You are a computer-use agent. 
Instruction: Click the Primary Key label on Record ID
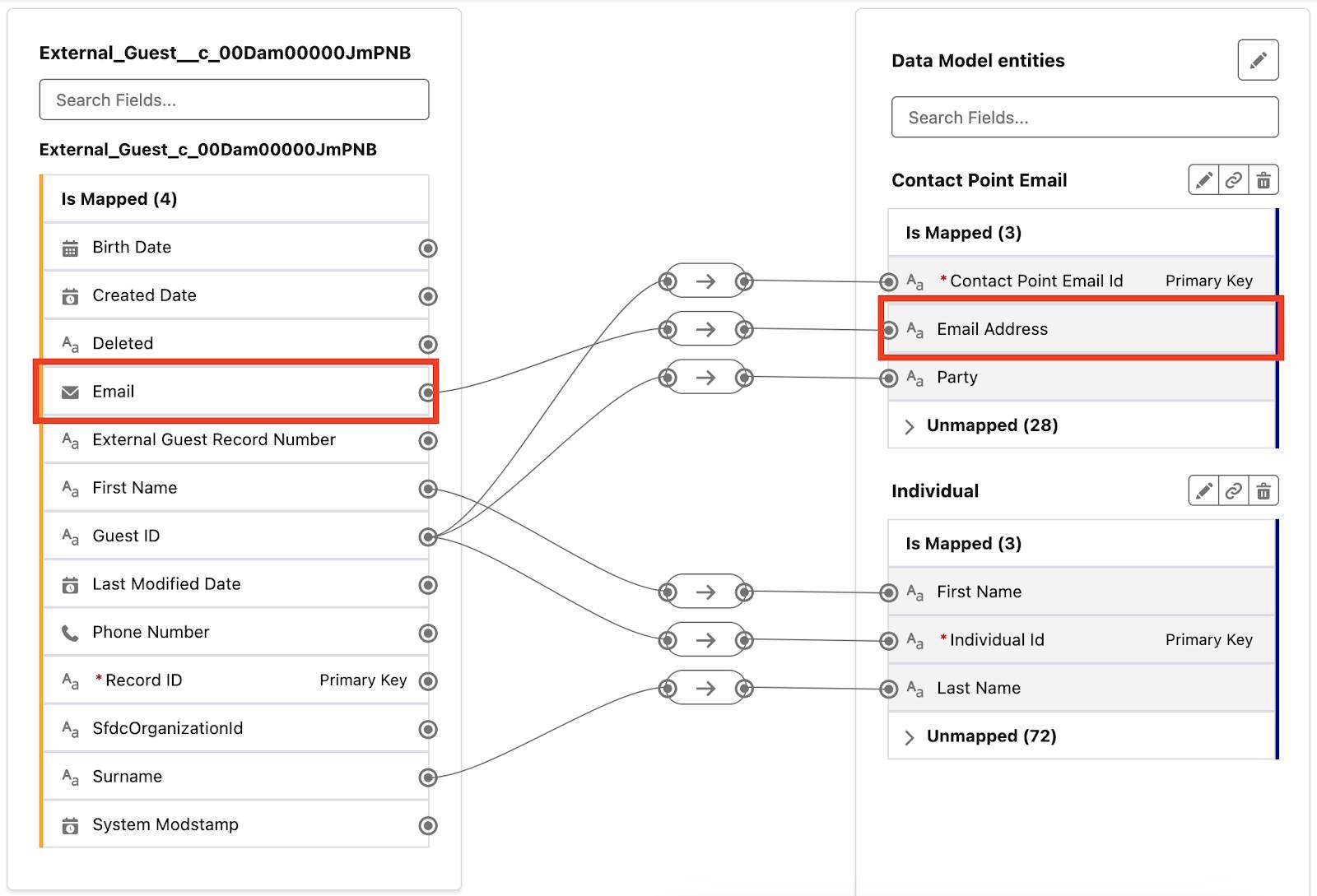pos(363,680)
